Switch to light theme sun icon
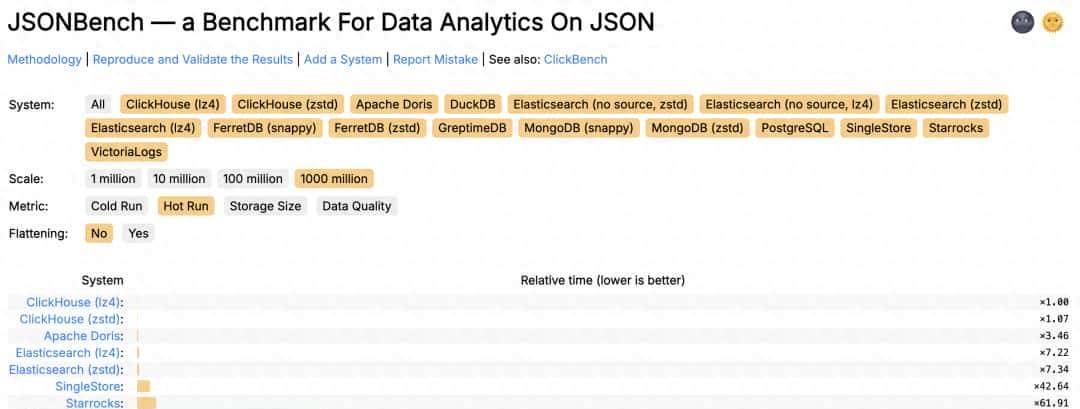1080x409 pixels. 1052,22
